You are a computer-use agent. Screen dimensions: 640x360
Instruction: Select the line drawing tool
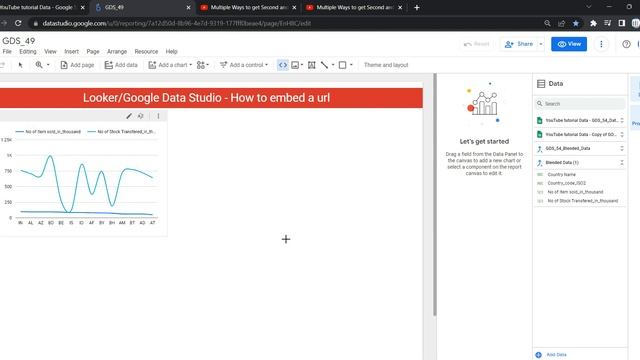tap(324, 65)
